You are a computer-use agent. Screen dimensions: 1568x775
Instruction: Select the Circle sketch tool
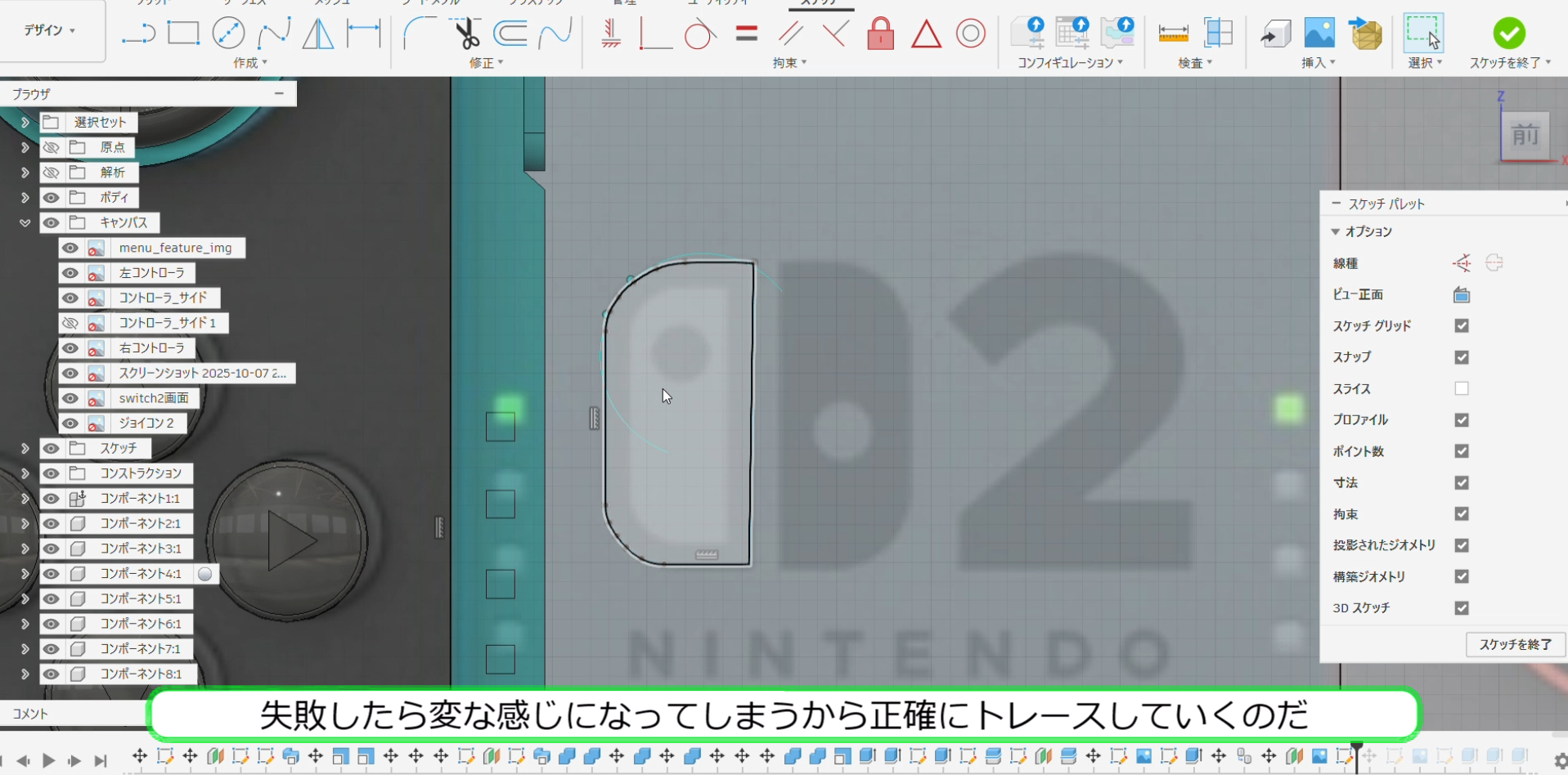pyautogui.click(x=228, y=34)
